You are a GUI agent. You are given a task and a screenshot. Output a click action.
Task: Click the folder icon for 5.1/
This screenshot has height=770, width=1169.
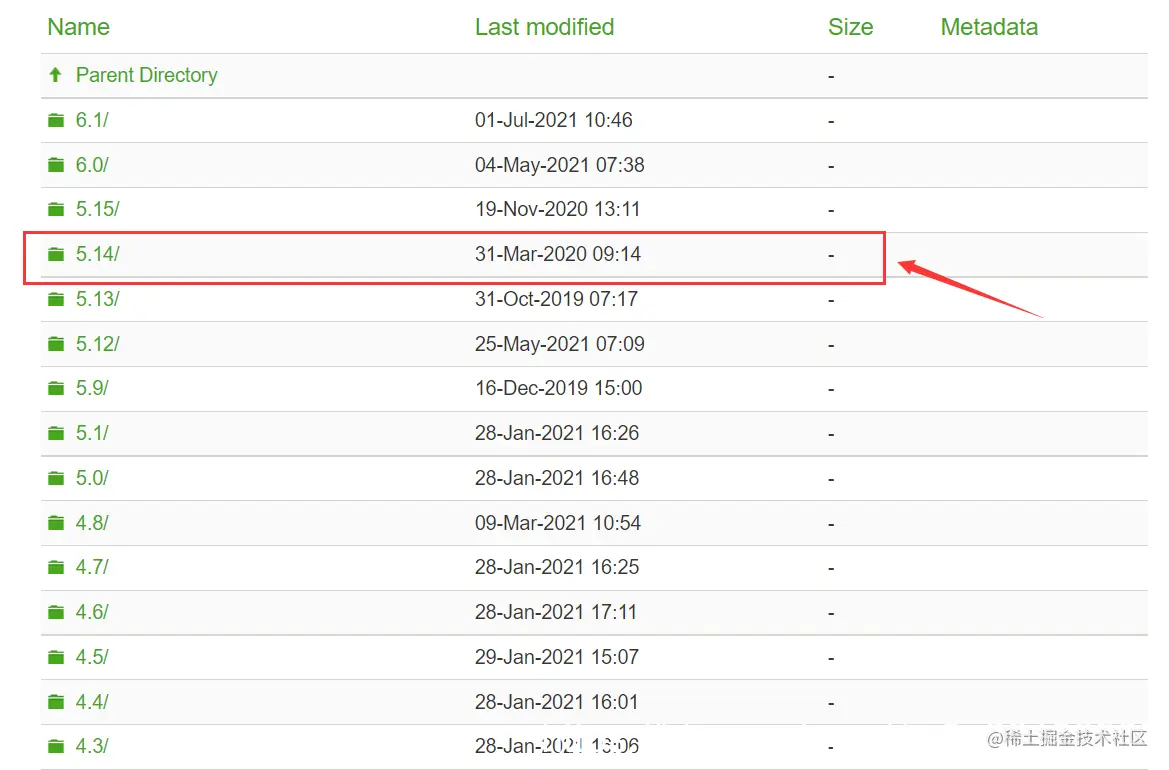pyautogui.click(x=56, y=433)
